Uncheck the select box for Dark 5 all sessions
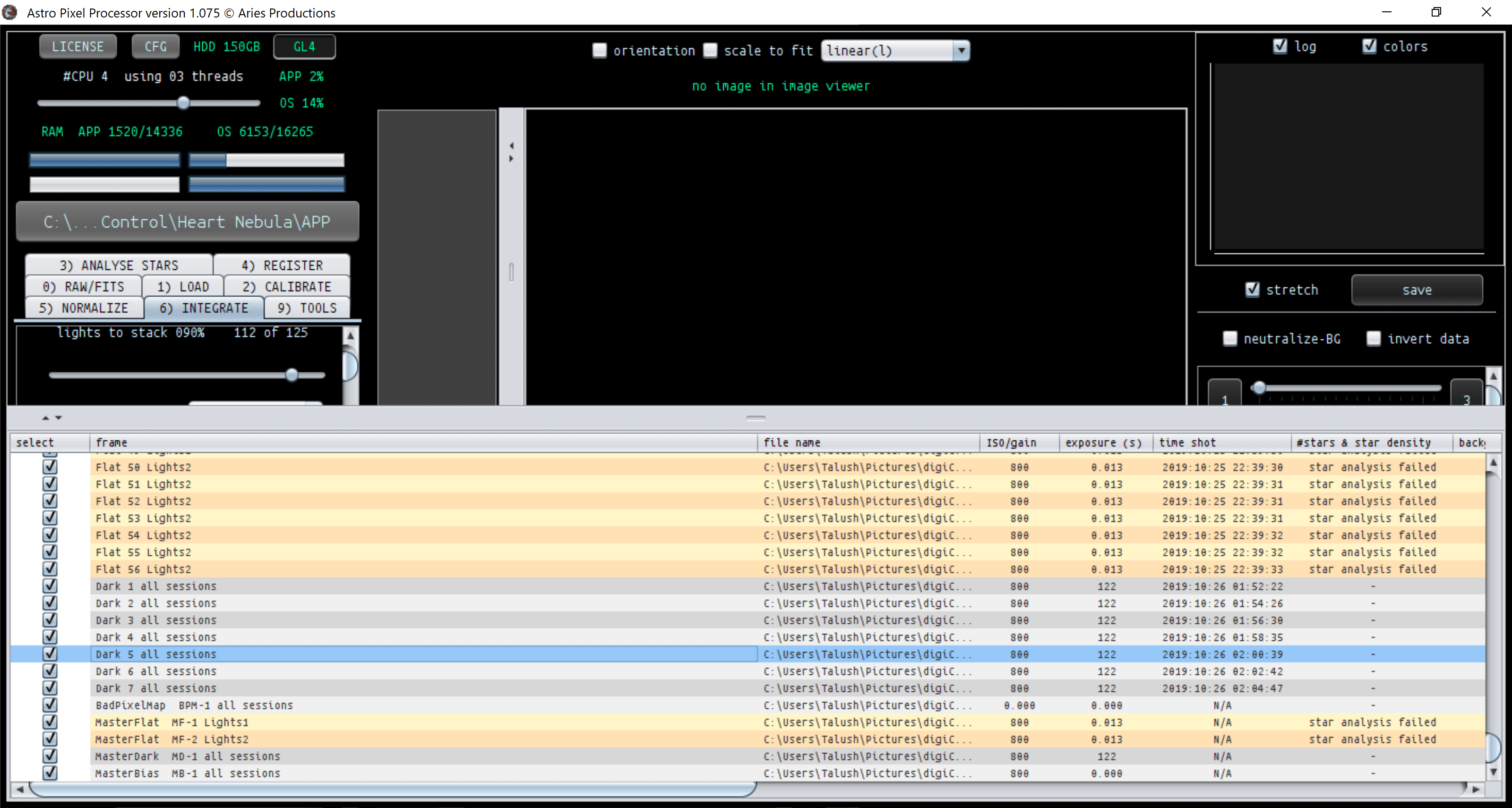The image size is (1512, 808). pyautogui.click(x=50, y=653)
